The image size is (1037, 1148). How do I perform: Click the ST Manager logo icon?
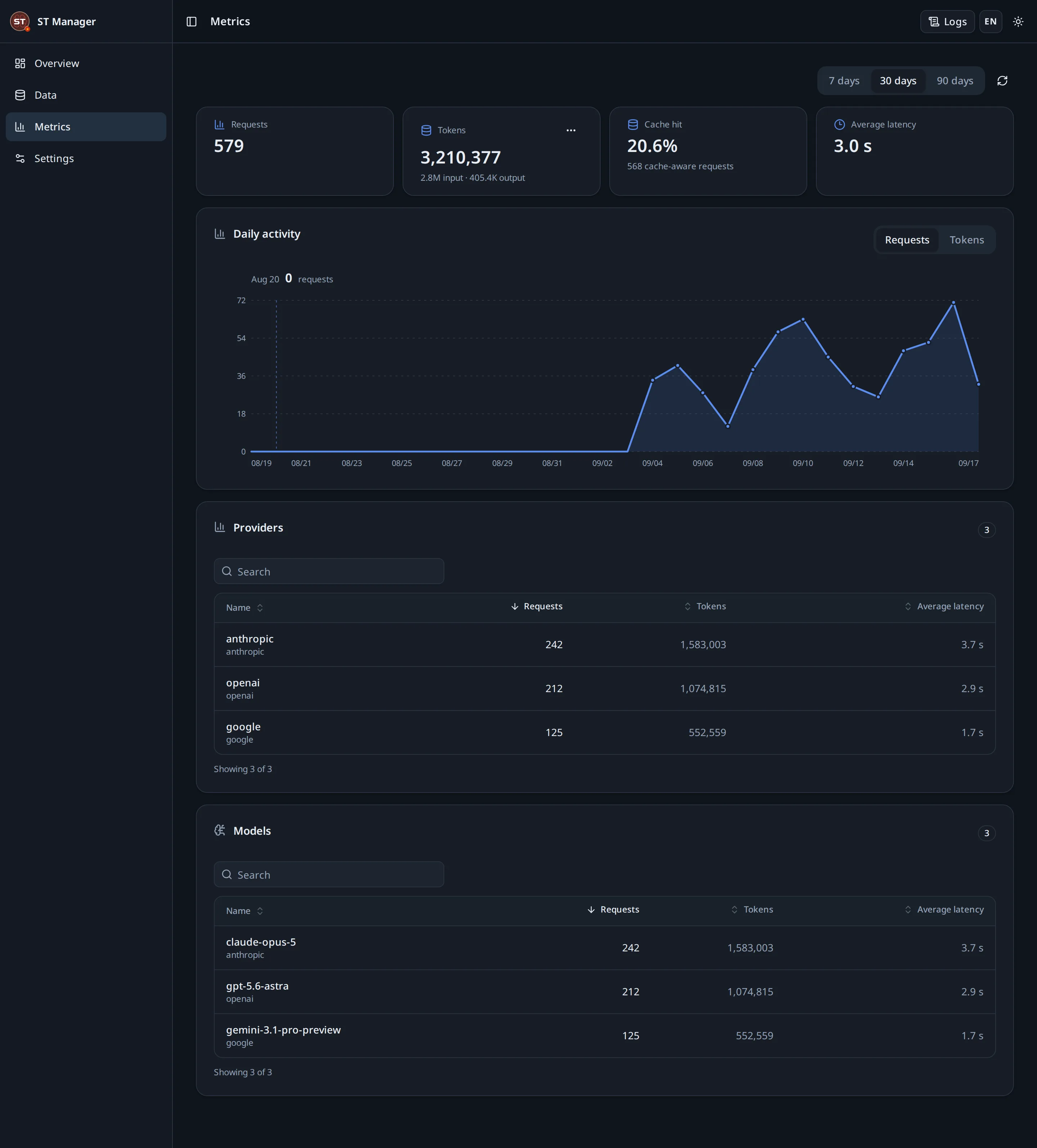tap(20, 22)
